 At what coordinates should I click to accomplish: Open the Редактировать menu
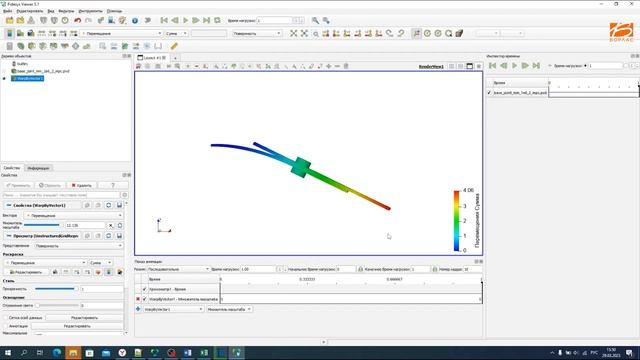29,11
